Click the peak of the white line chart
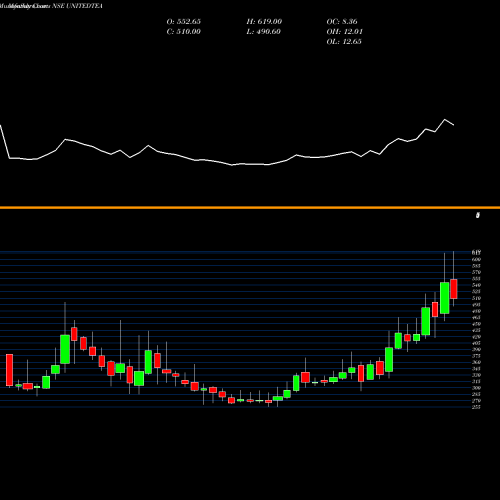The height and width of the screenshot is (500, 500). (x=445, y=119)
